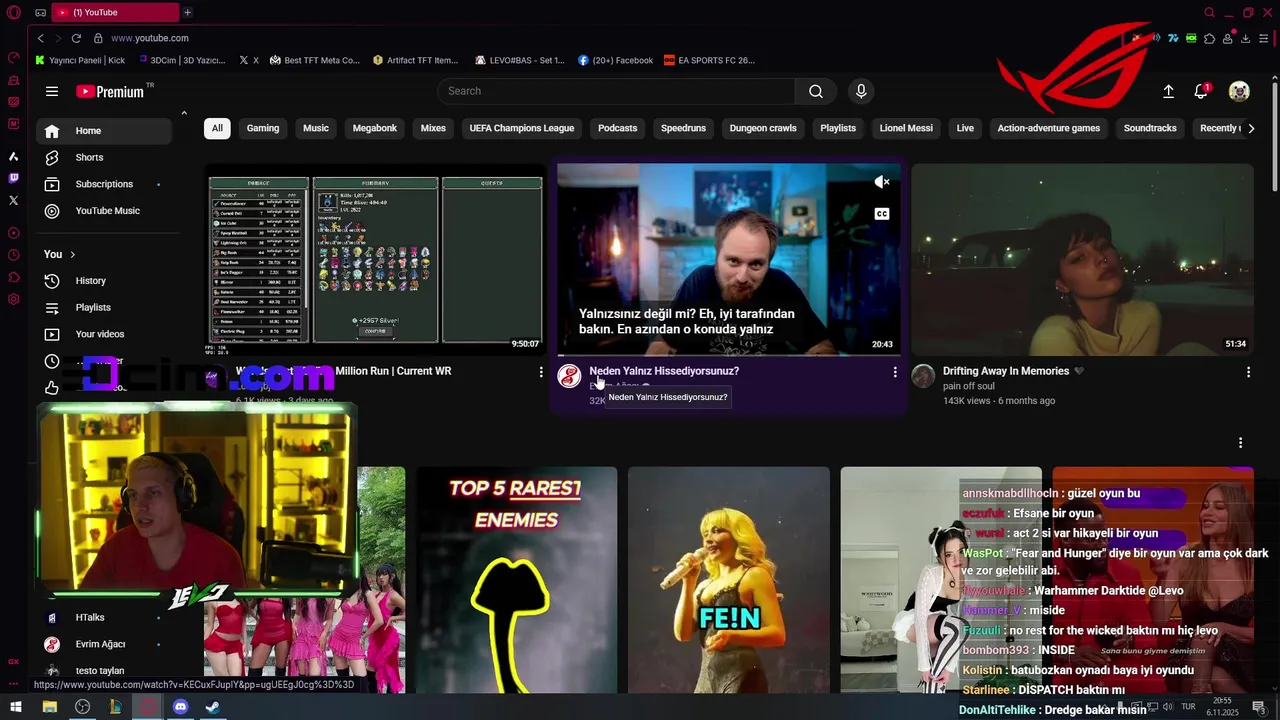Open Discord from the taskbar

(180, 707)
